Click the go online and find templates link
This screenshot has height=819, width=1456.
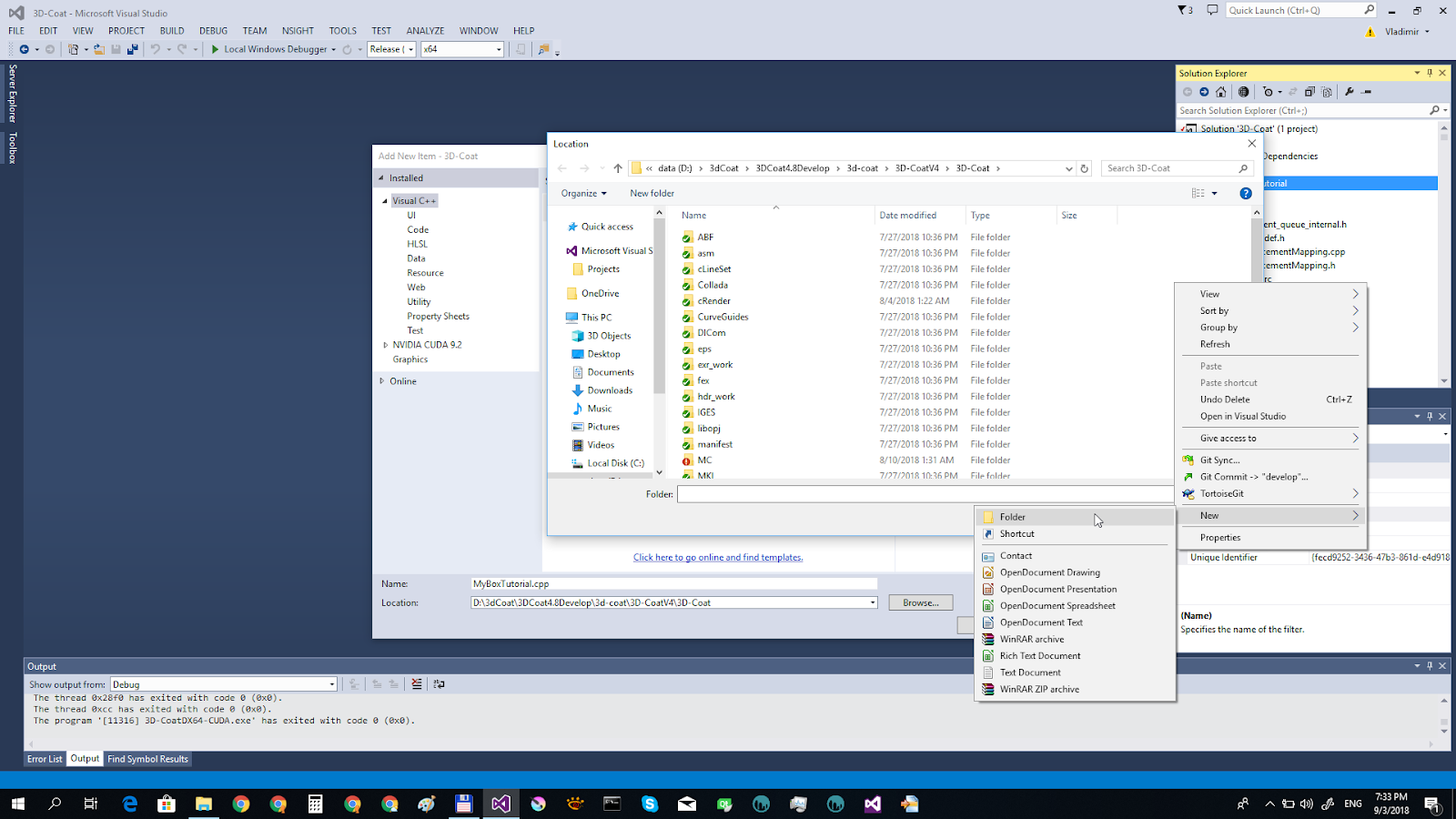click(718, 557)
